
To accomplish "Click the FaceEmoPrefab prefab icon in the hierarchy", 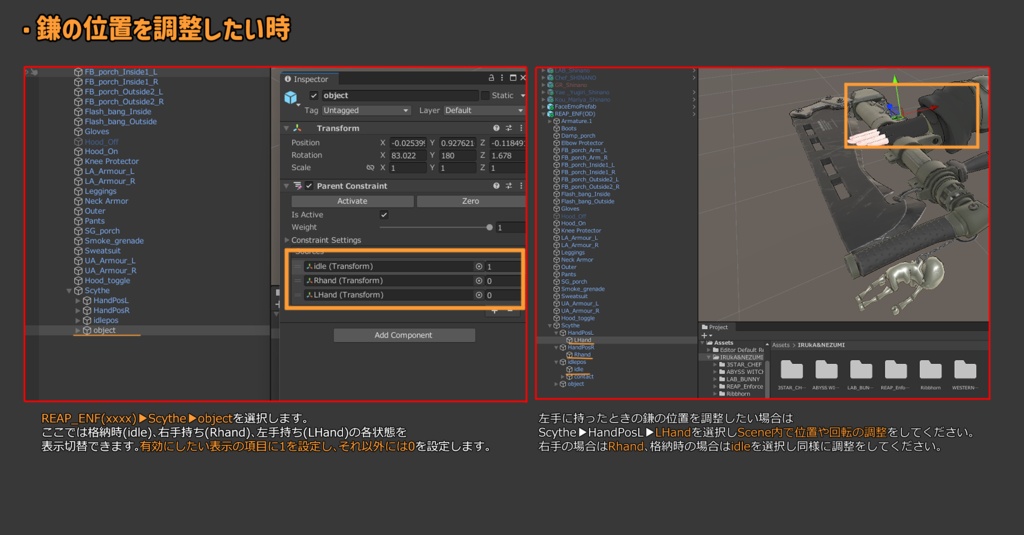I will click(550, 106).
